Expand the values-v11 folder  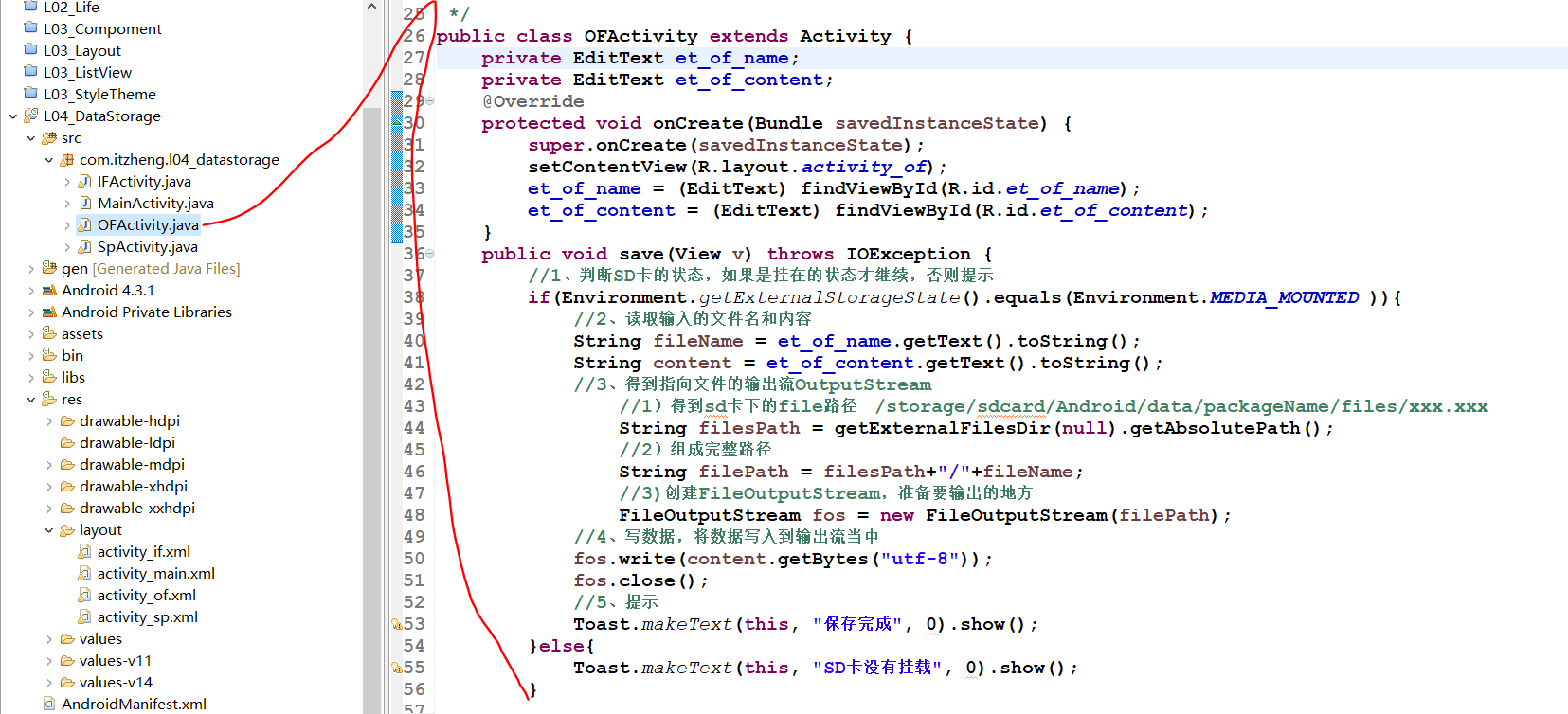pyautogui.click(x=49, y=661)
